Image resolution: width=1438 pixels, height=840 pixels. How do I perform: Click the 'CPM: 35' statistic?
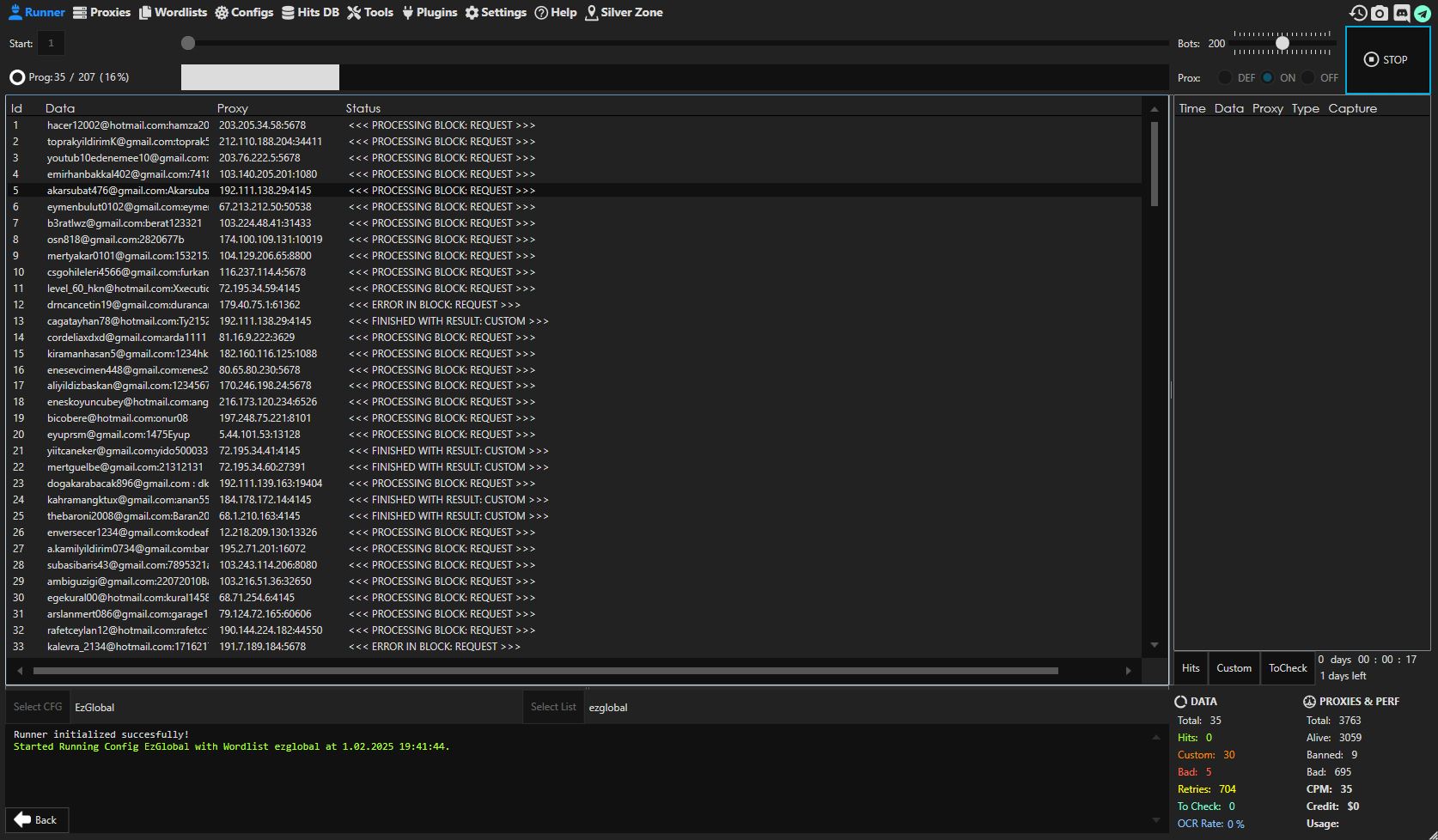(x=1329, y=789)
